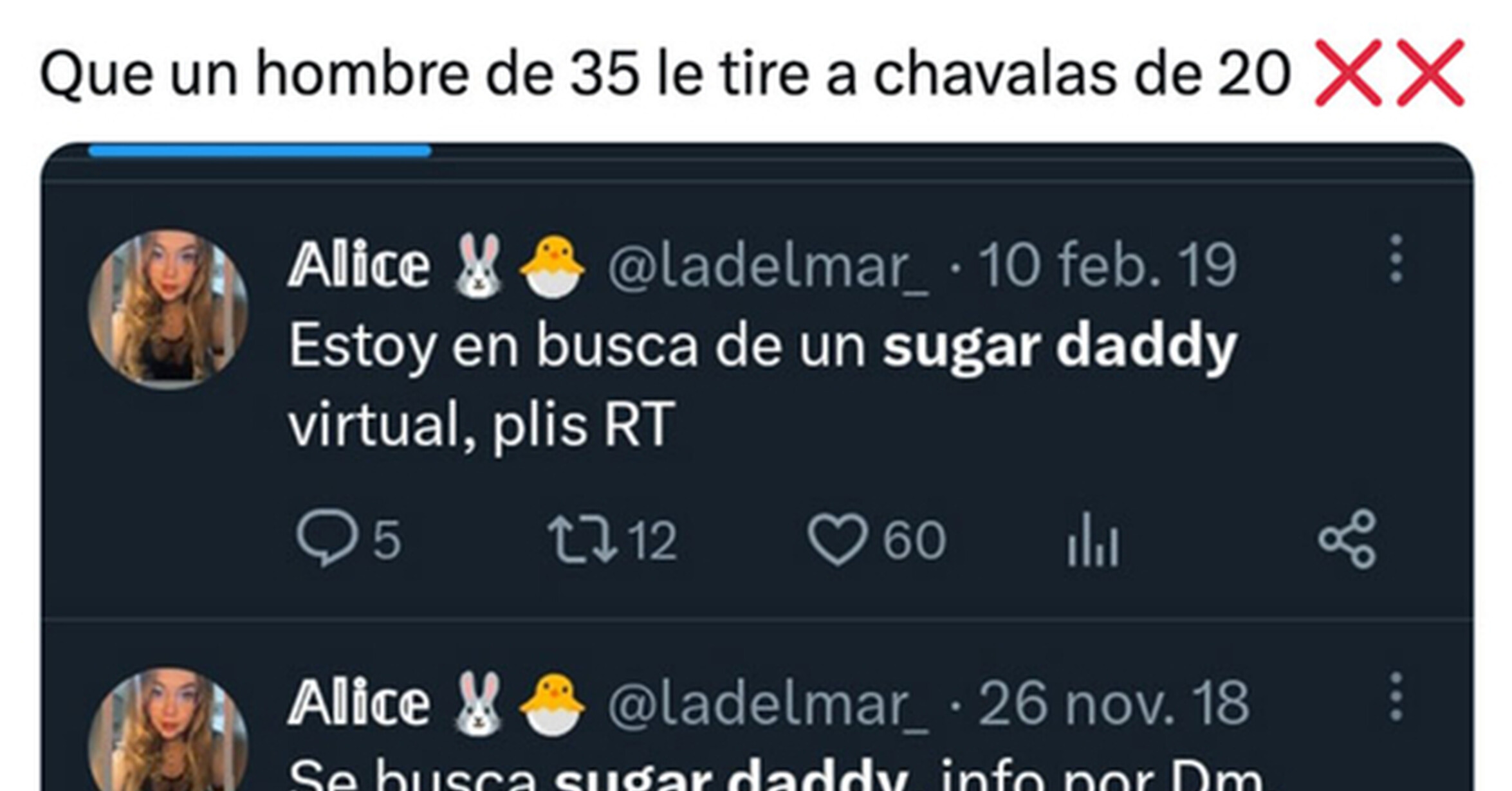Open the 10 feb. 19 timestamp

coord(1107,264)
